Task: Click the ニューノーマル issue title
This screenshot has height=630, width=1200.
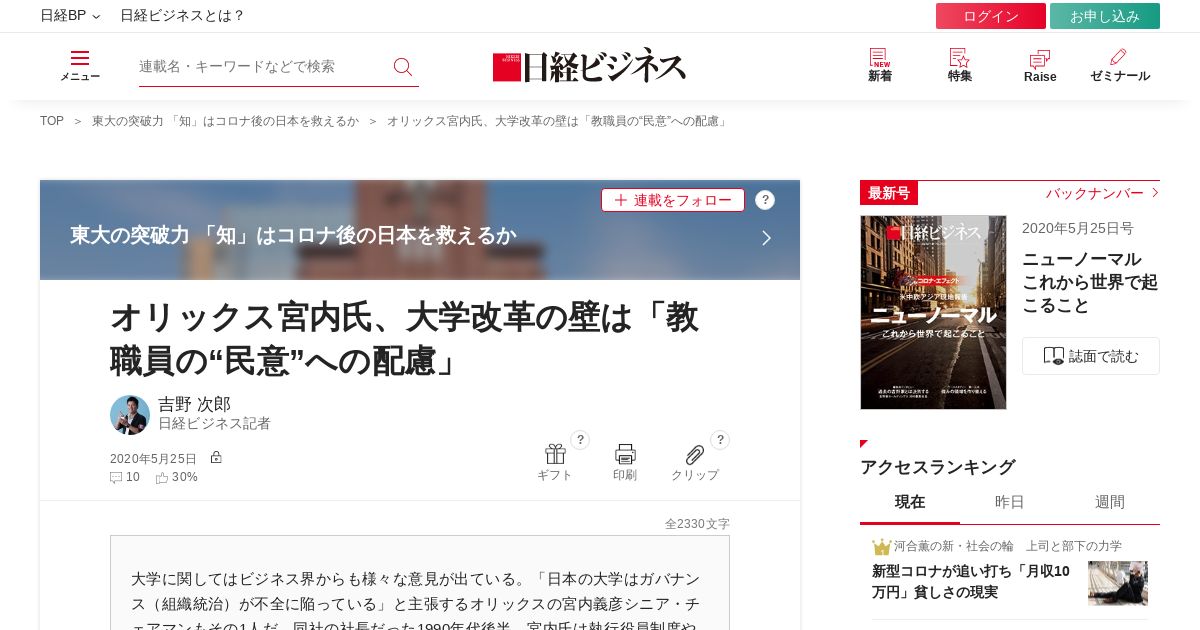Action: (1090, 282)
